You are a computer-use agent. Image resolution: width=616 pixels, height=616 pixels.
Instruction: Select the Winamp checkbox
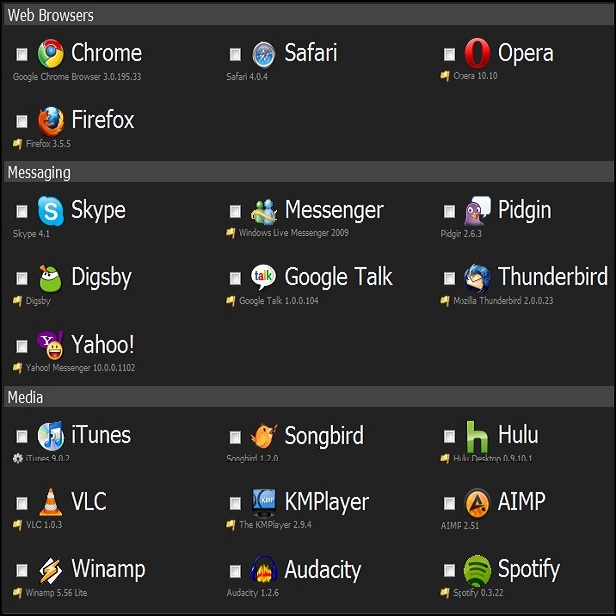point(22,571)
